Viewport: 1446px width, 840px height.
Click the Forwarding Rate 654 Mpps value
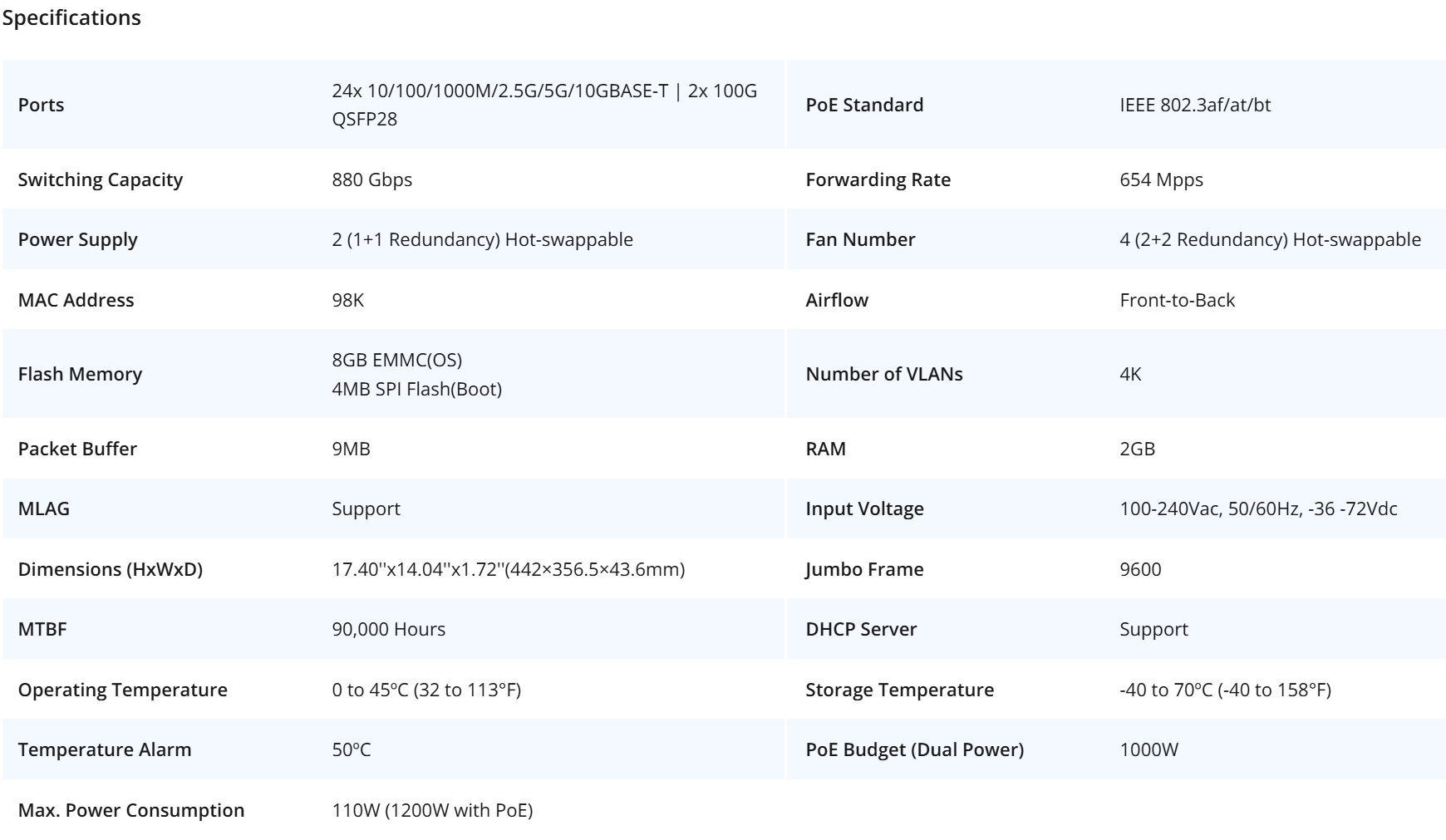pyautogui.click(x=1161, y=179)
